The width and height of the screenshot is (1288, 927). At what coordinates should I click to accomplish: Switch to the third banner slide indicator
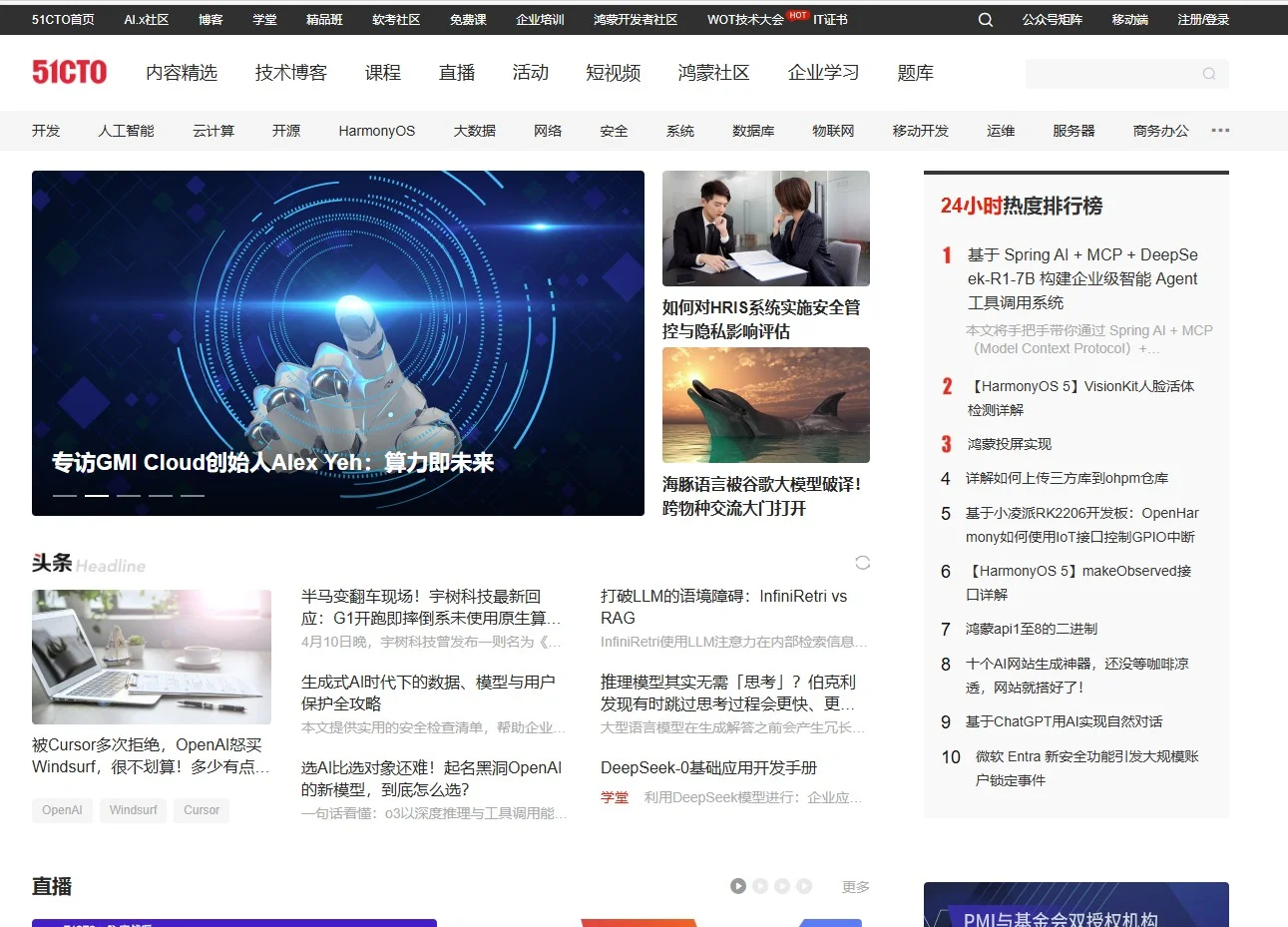128,495
